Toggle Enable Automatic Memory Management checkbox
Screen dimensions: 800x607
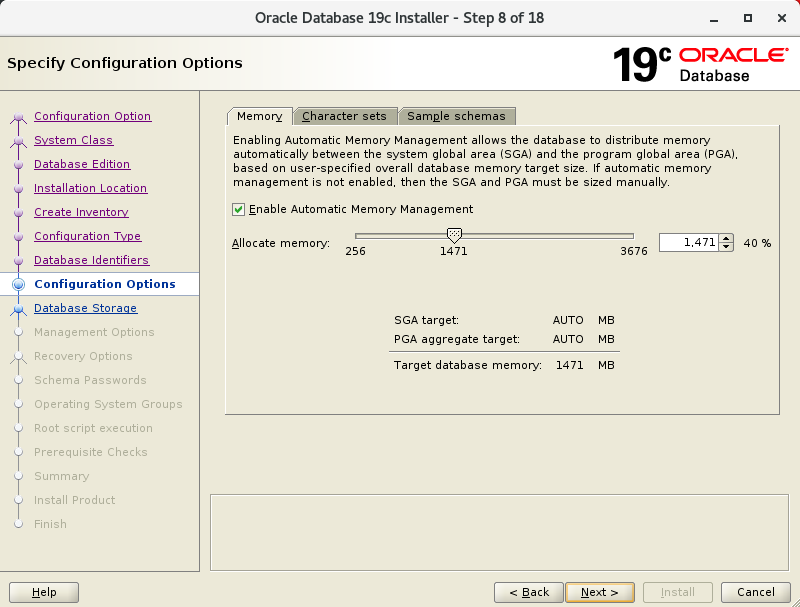[x=238, y=210]
